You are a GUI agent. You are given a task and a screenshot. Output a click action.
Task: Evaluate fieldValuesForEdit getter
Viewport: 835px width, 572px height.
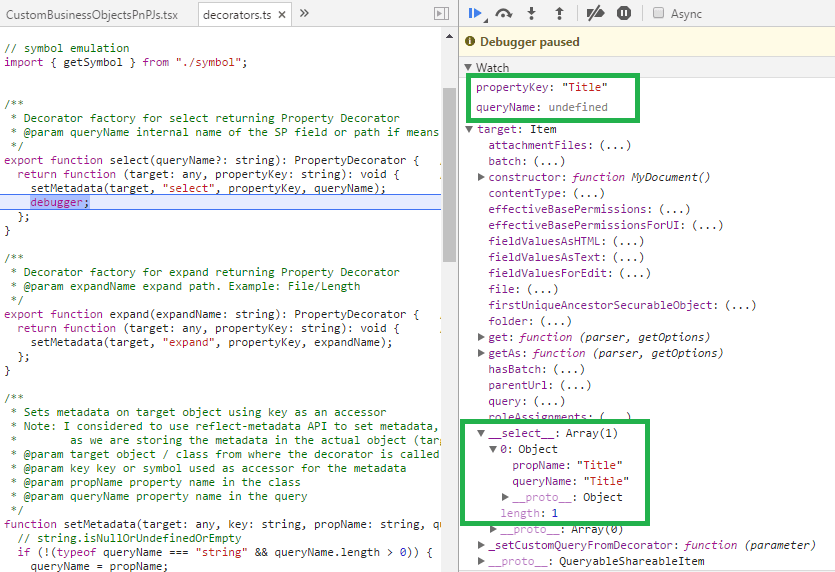tap(635, 273)
